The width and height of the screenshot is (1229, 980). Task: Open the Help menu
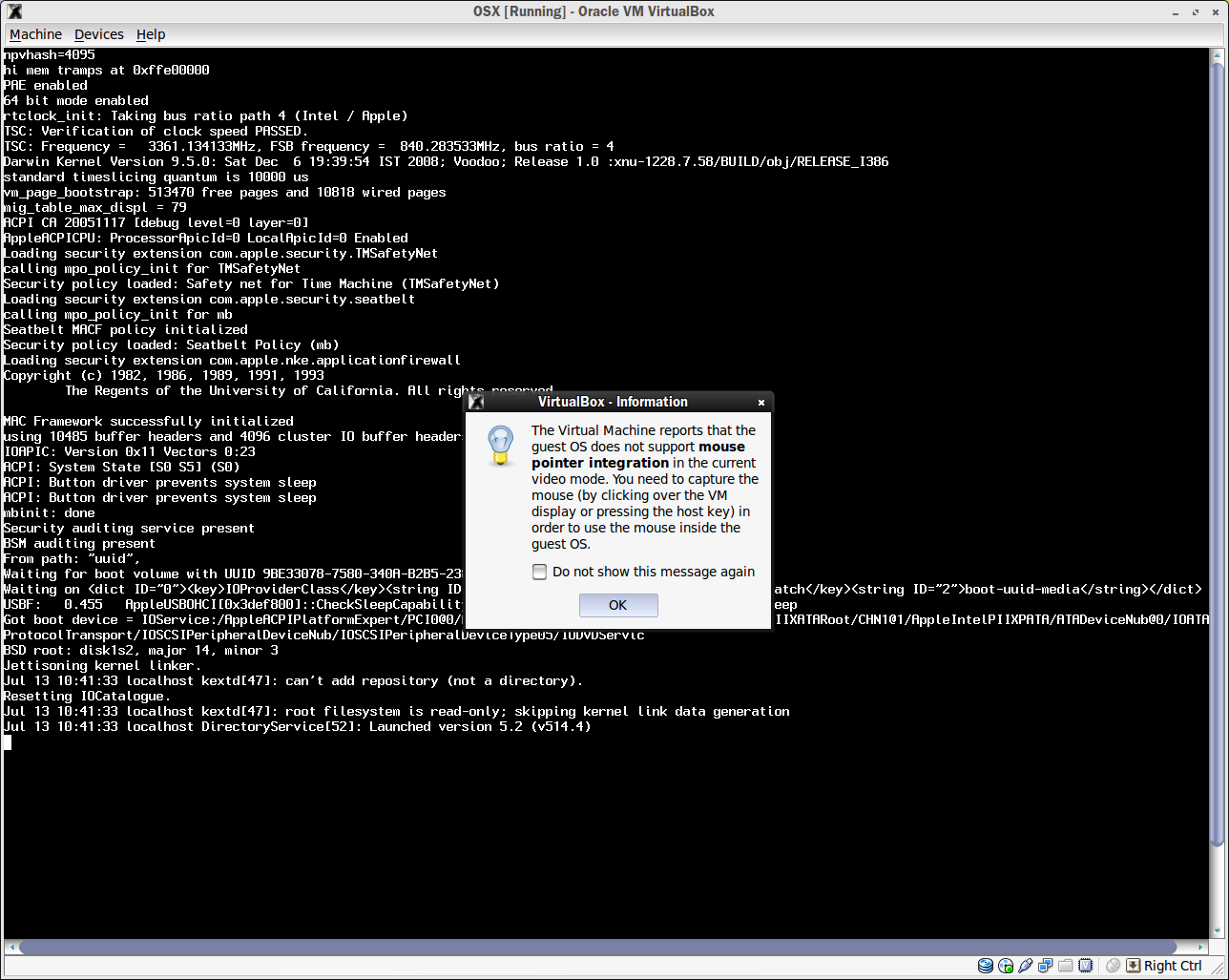151,34
